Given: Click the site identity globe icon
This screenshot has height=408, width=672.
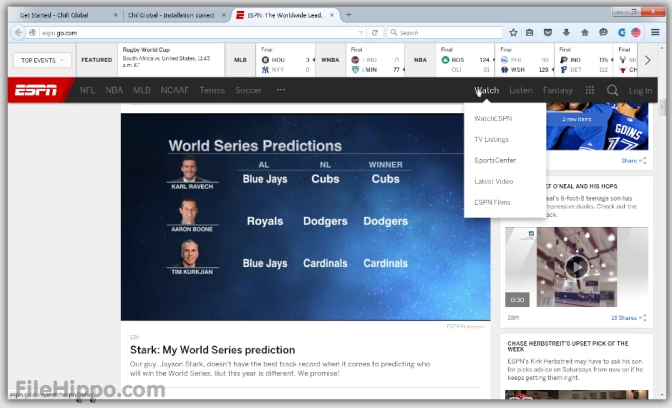Looking at the screenshot, I should [32, 33].
